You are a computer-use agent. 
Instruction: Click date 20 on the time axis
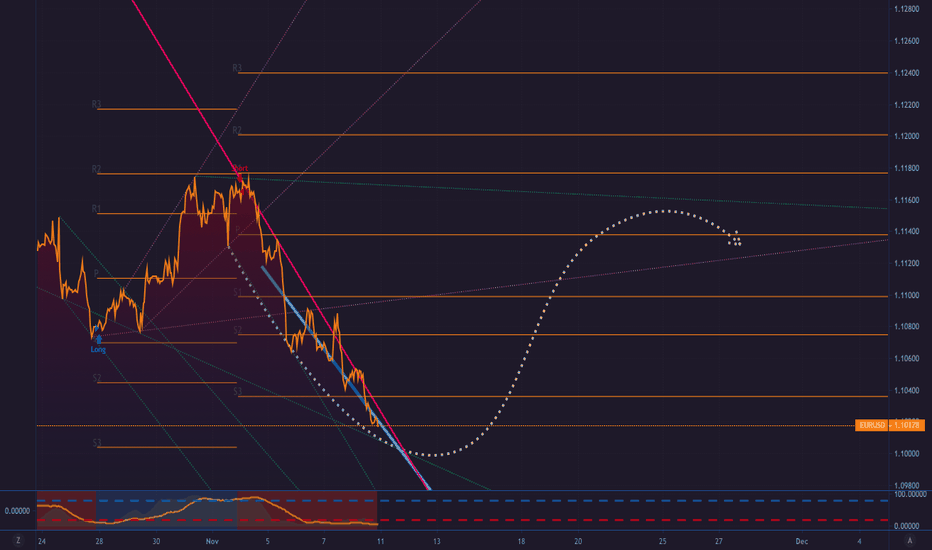tap(578, 541)
